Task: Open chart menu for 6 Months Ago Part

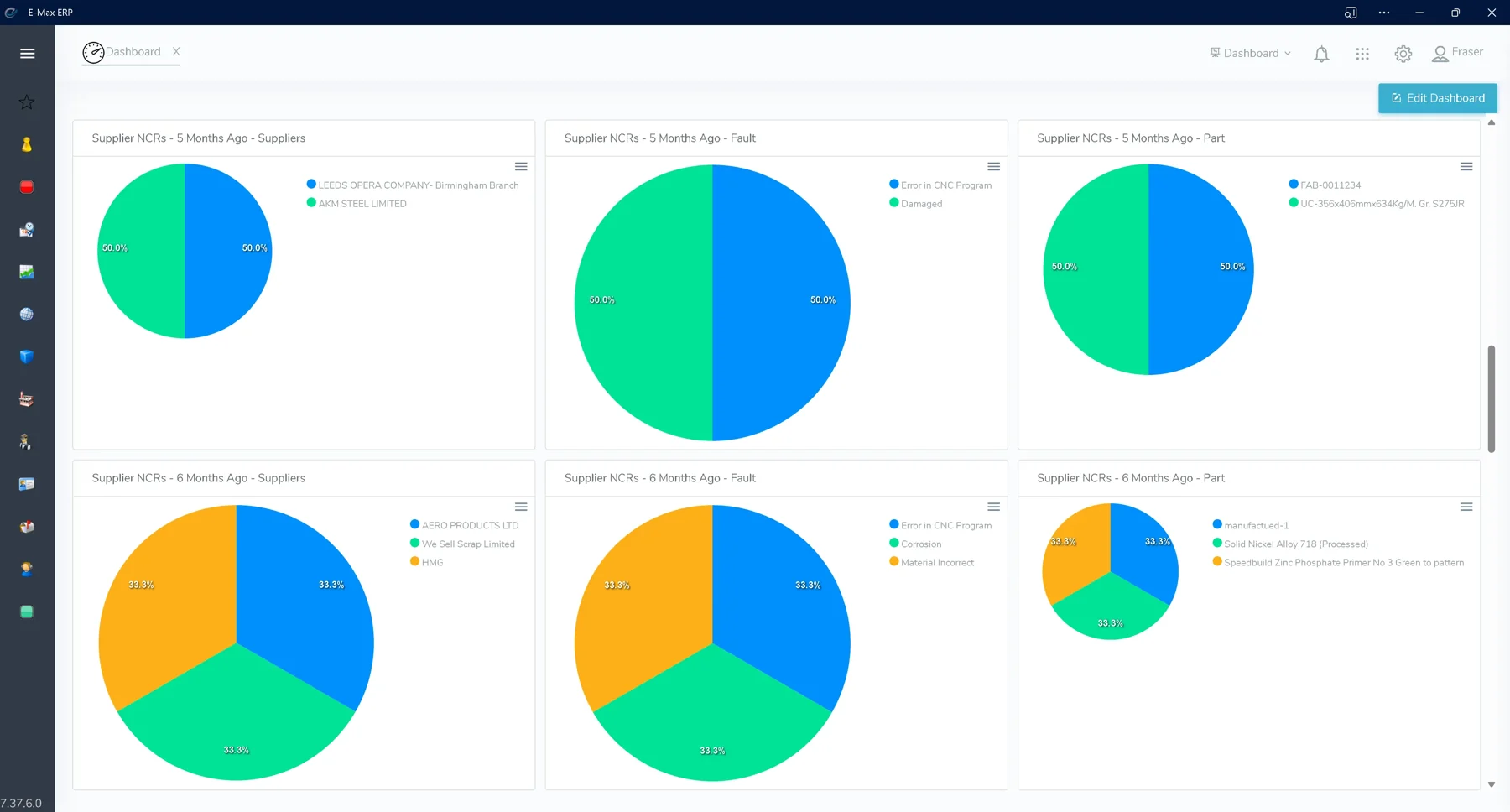Action: click(x=1466, y=507)
